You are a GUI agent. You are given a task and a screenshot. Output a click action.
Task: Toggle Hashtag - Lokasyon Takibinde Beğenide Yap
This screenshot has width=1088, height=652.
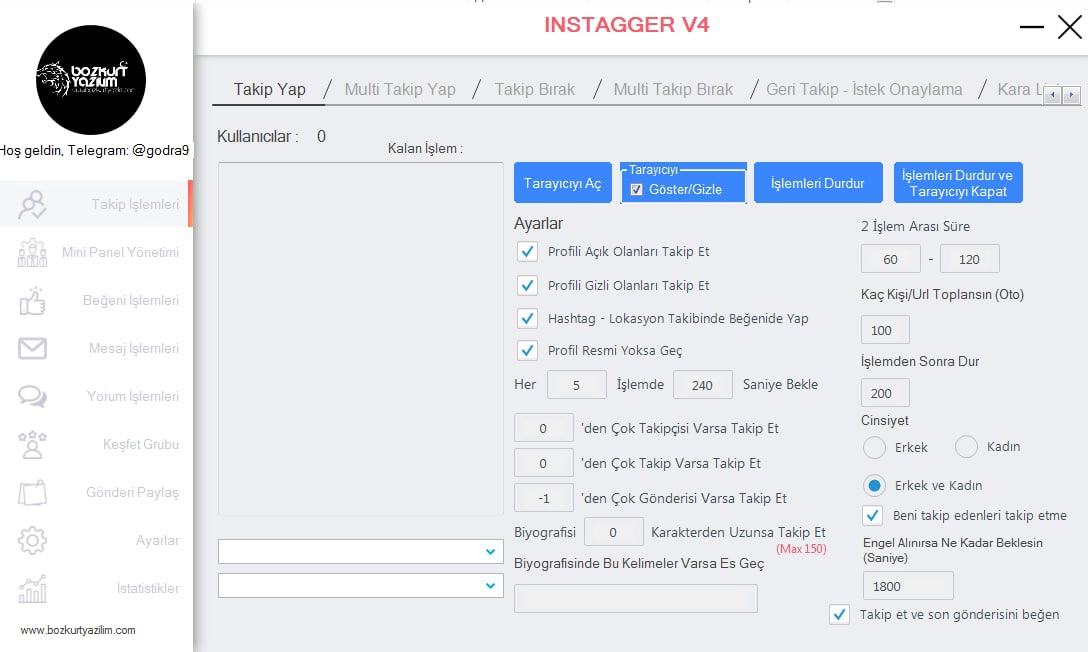coord(527,318)
